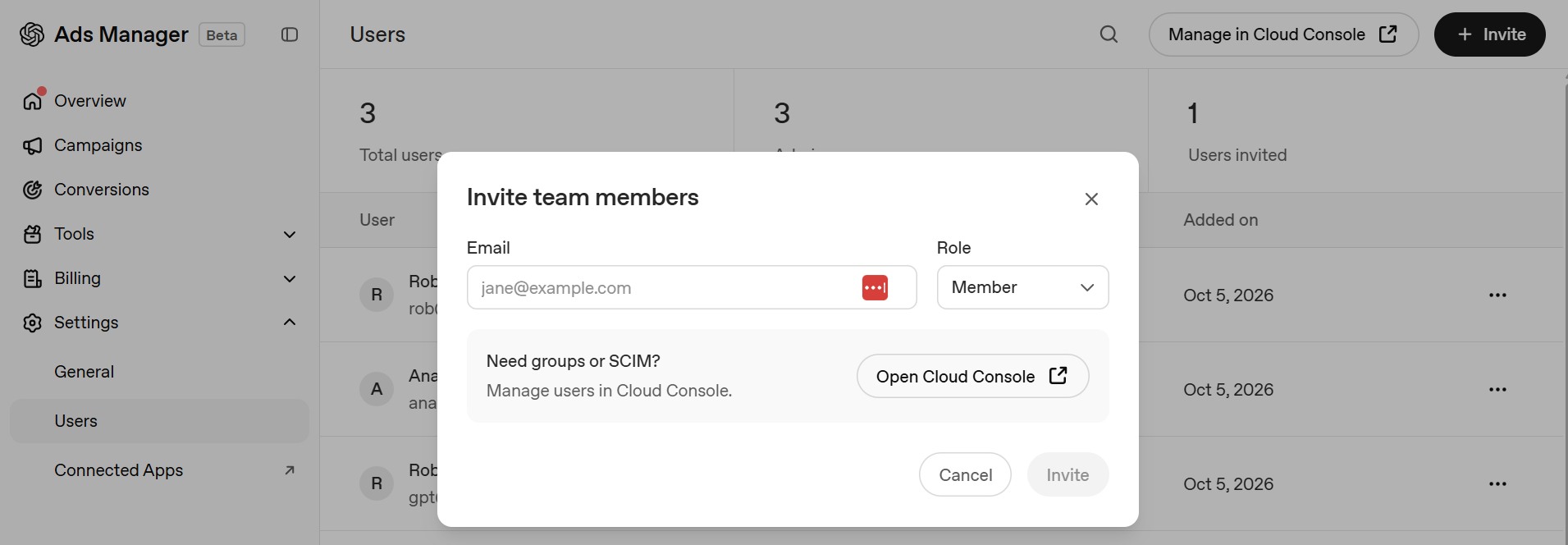Go to Campaigns in sidebar

point(98,145)
